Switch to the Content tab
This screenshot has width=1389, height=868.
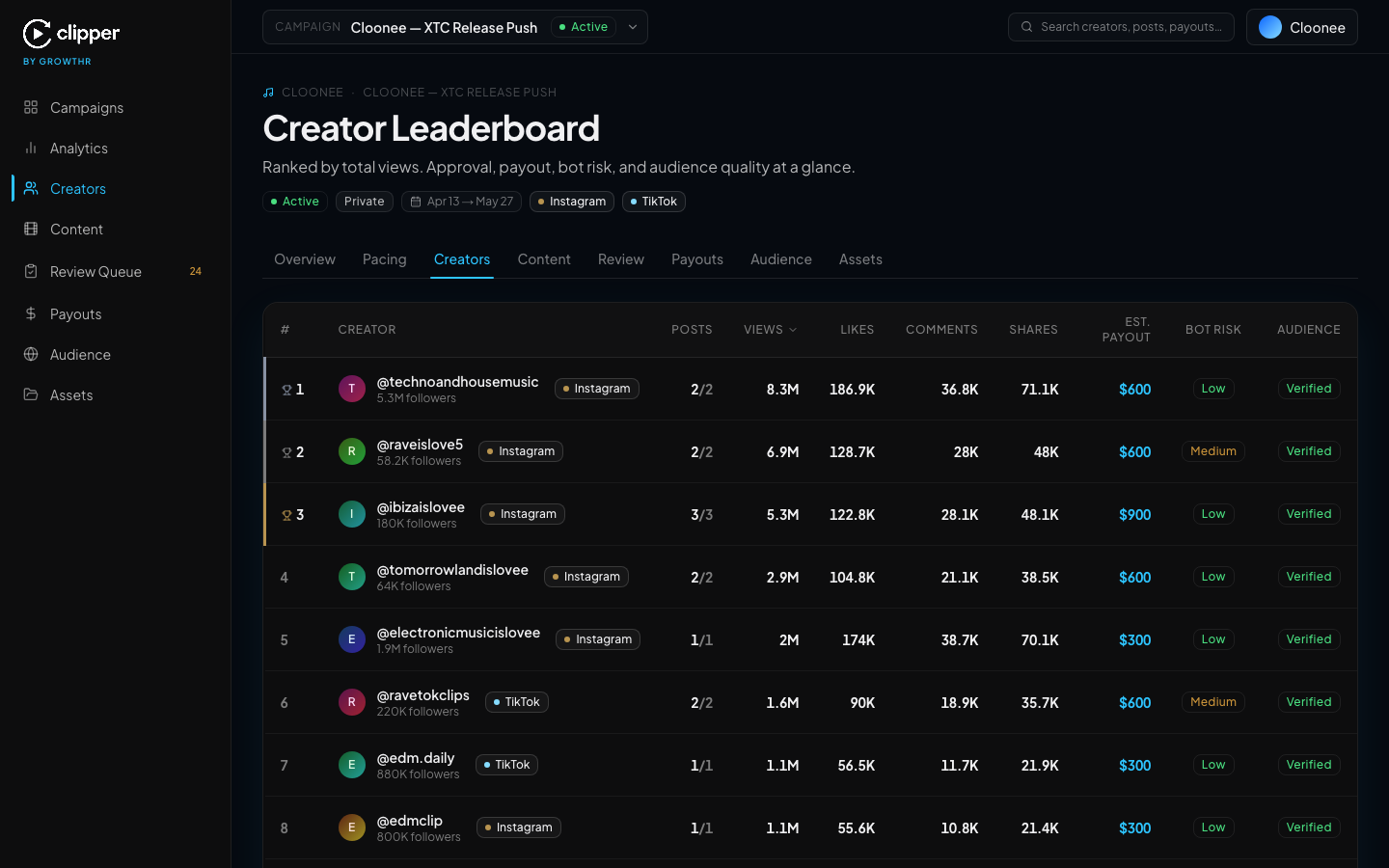click(x=544, y=259)
